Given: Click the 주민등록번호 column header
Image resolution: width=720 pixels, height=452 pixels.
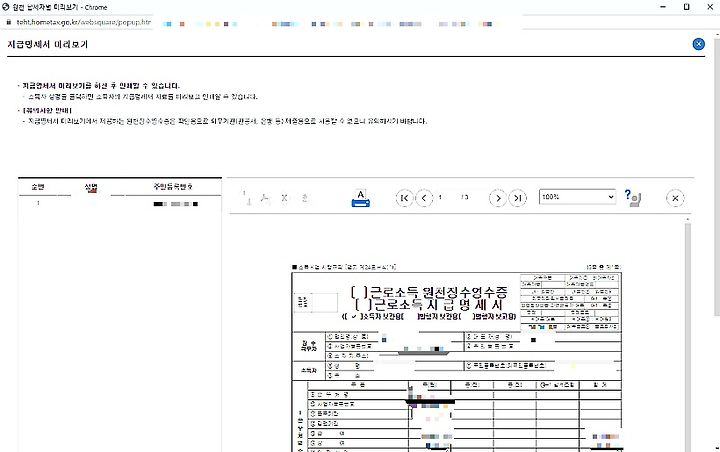Looking at the screenshot, I should 173,187.
